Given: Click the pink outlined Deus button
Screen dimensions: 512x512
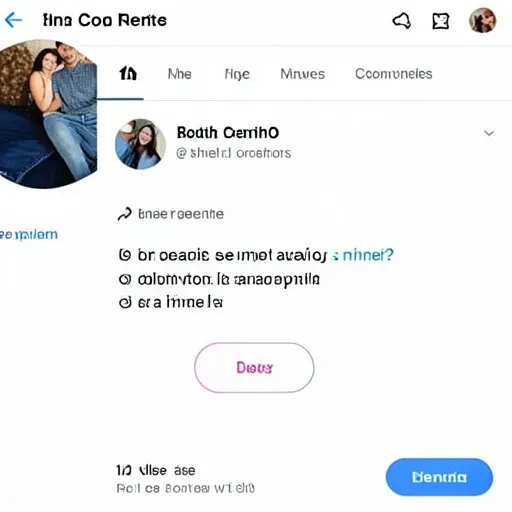Looking at the screenshot, I should click(254, 368).
